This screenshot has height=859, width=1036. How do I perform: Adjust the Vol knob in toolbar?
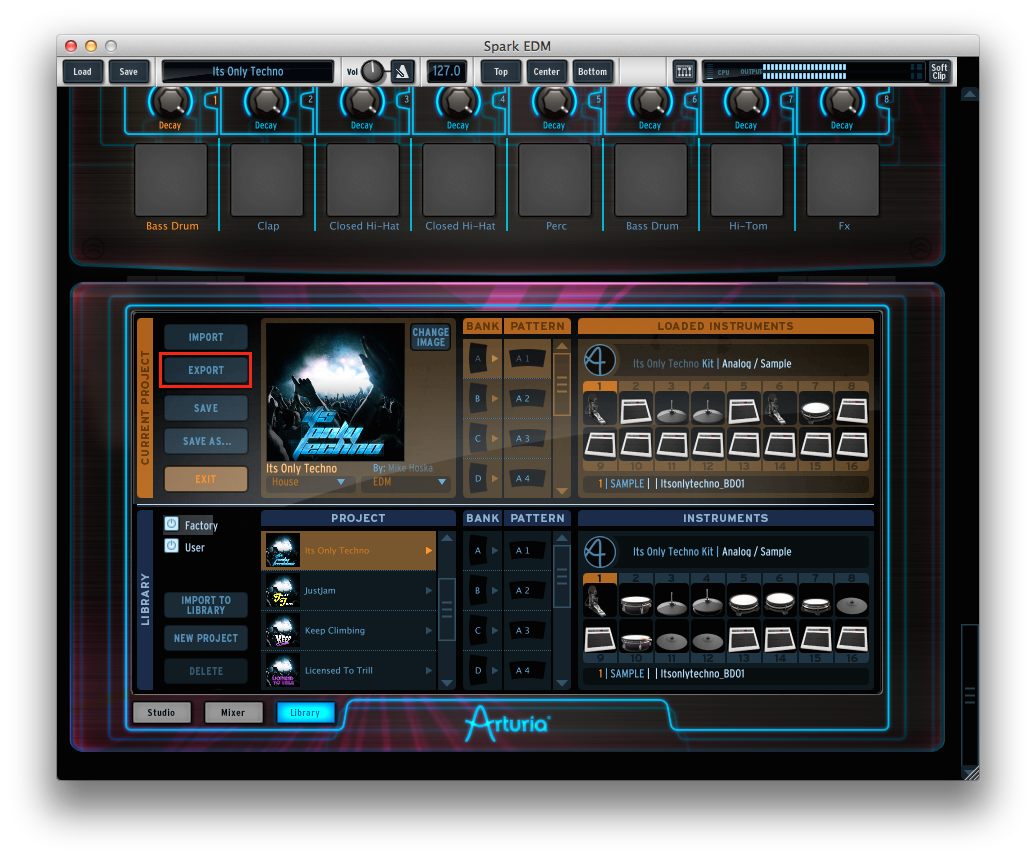coord(372,71)
